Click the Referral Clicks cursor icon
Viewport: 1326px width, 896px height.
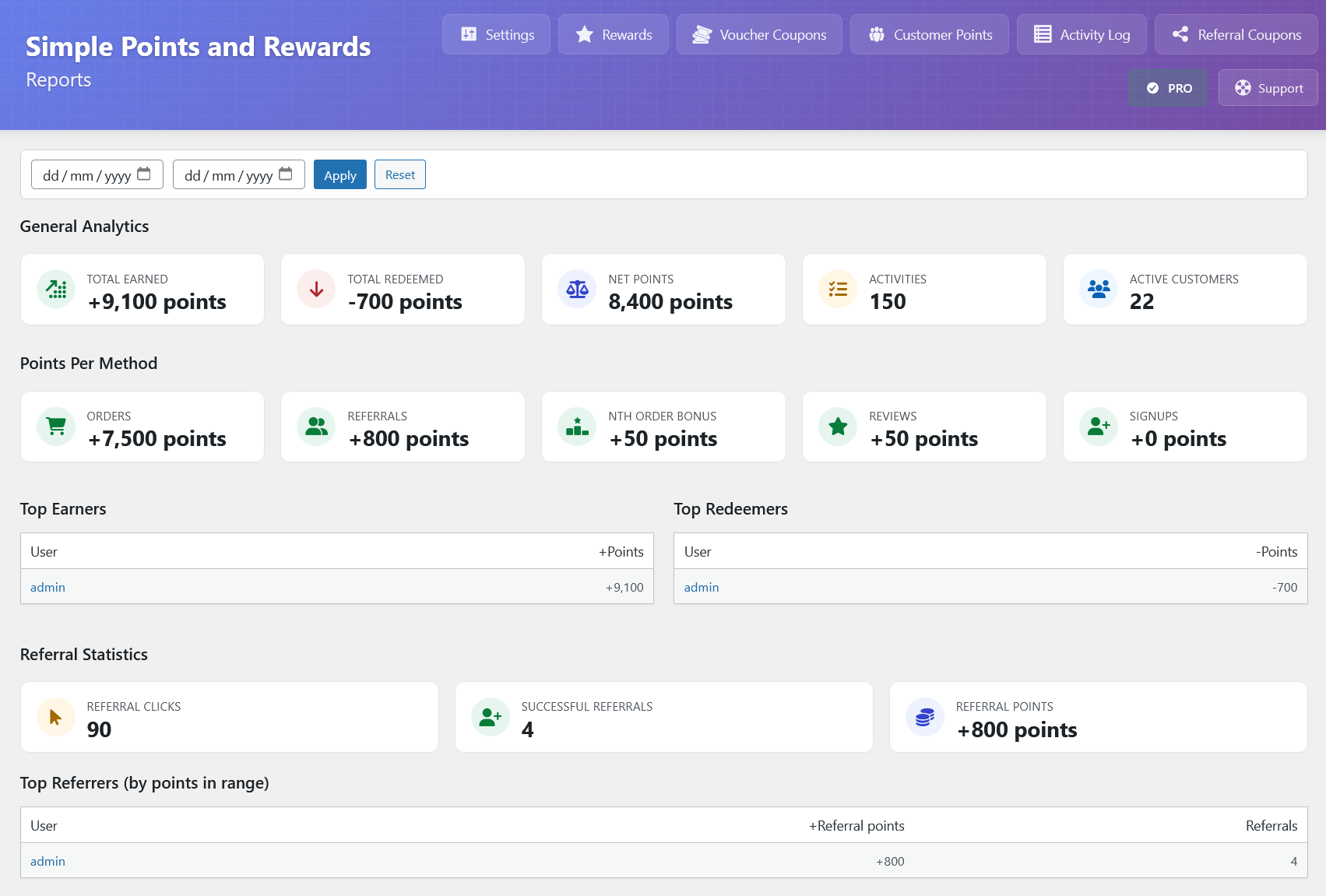click(56, 717)
